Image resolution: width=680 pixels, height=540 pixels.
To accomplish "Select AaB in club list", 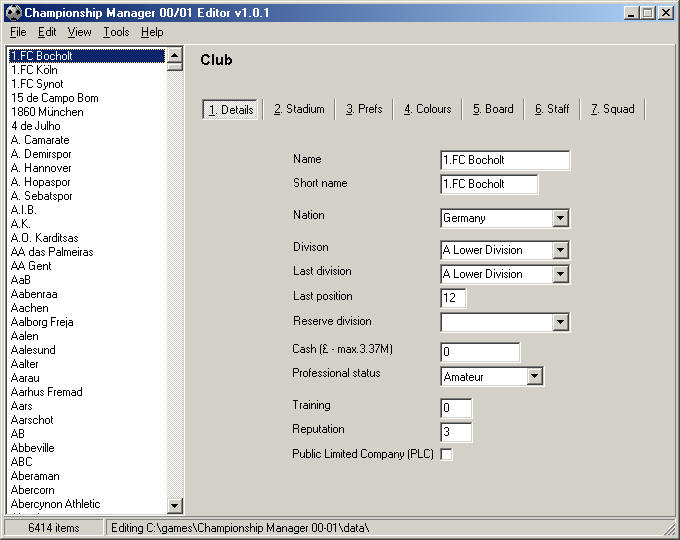I will click(x=87, y=280).
